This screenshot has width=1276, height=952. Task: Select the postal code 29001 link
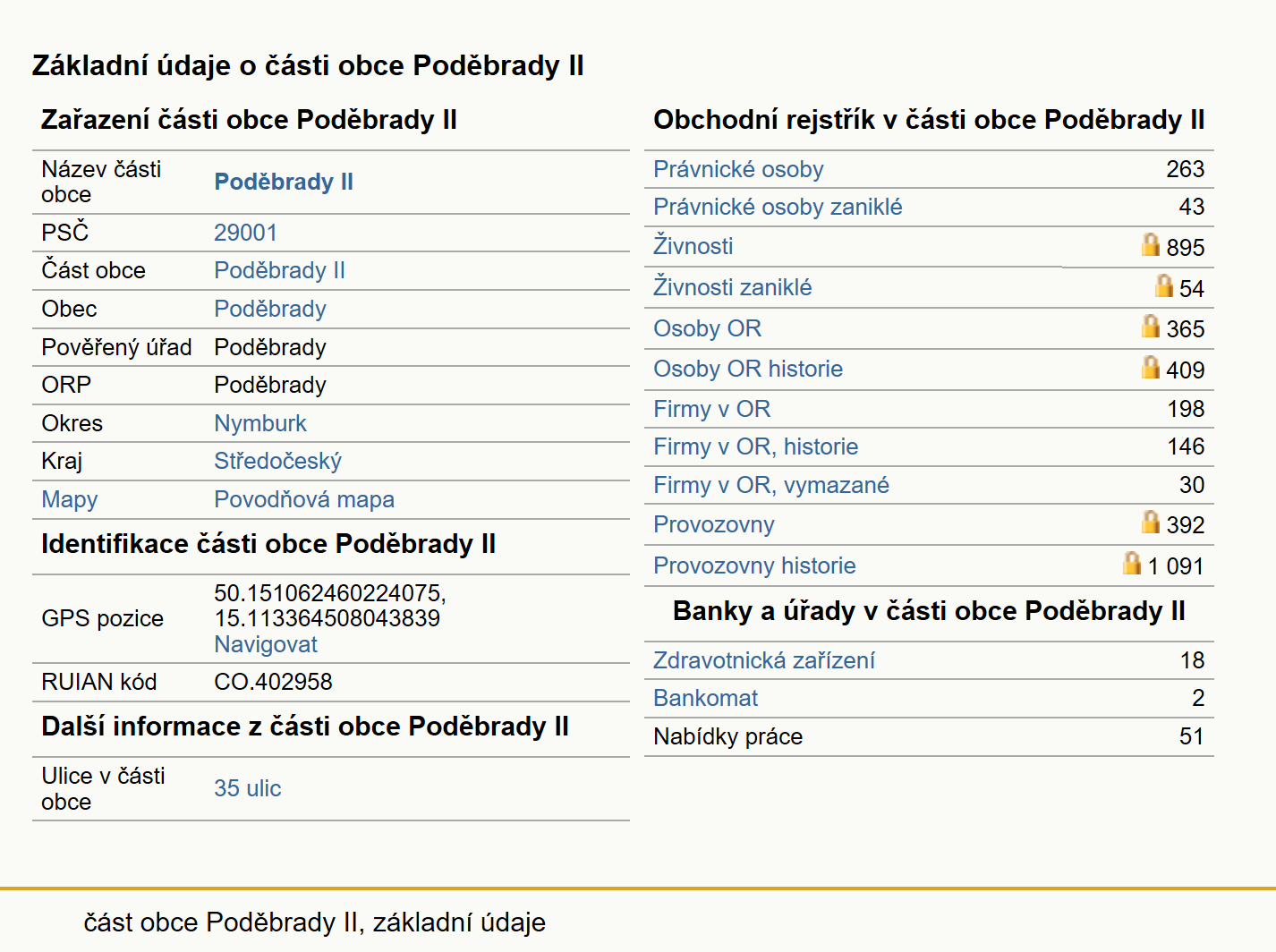(245, 233)
